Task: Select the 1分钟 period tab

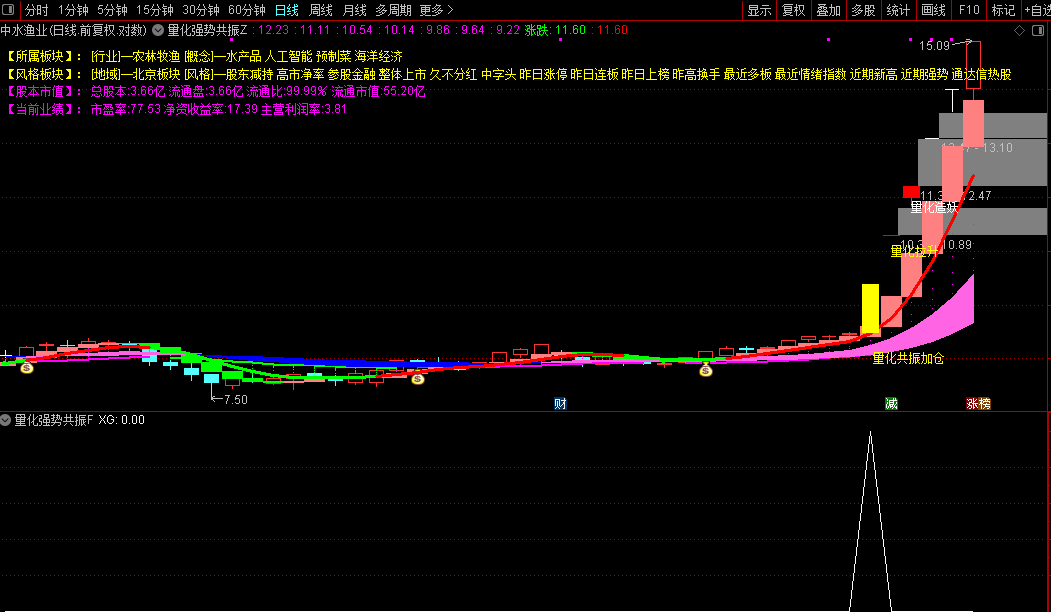Action: [73, 10]
